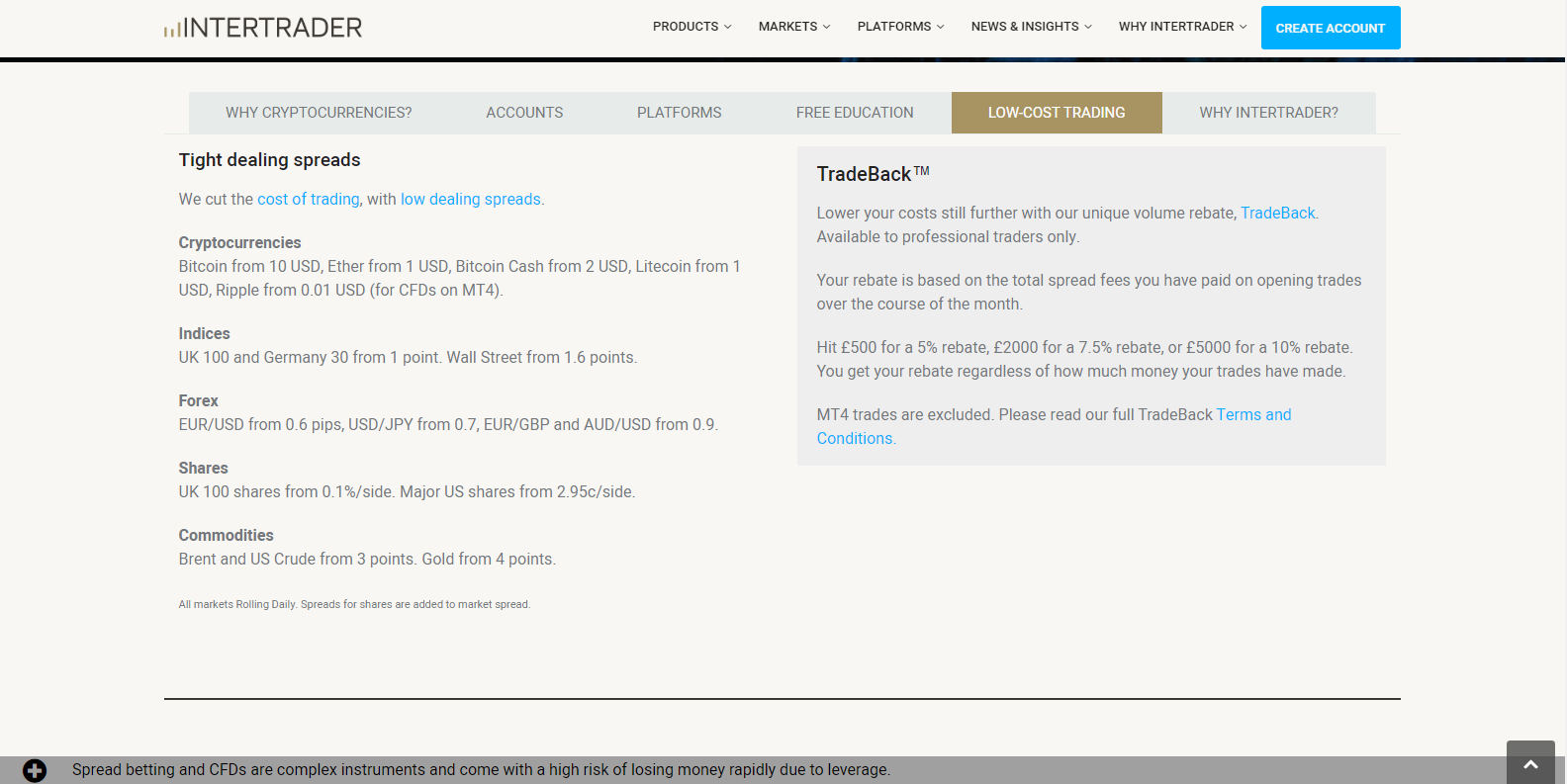The height and width of the screenshot is (784, 1567).
Task: Click the TradeBack link
Action: tap(1278, 213)
